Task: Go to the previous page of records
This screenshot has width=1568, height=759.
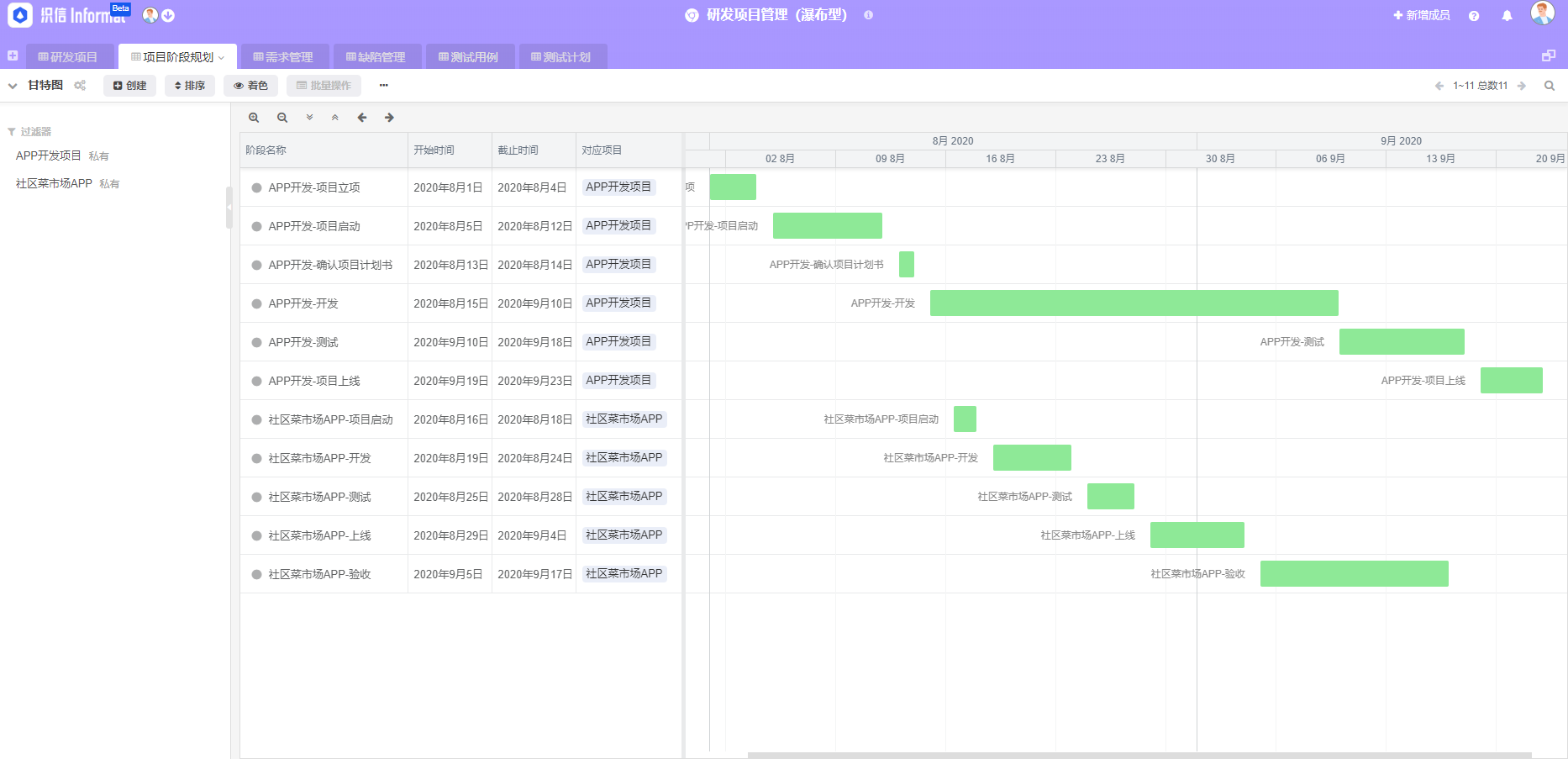Action: click(1439, 86)
